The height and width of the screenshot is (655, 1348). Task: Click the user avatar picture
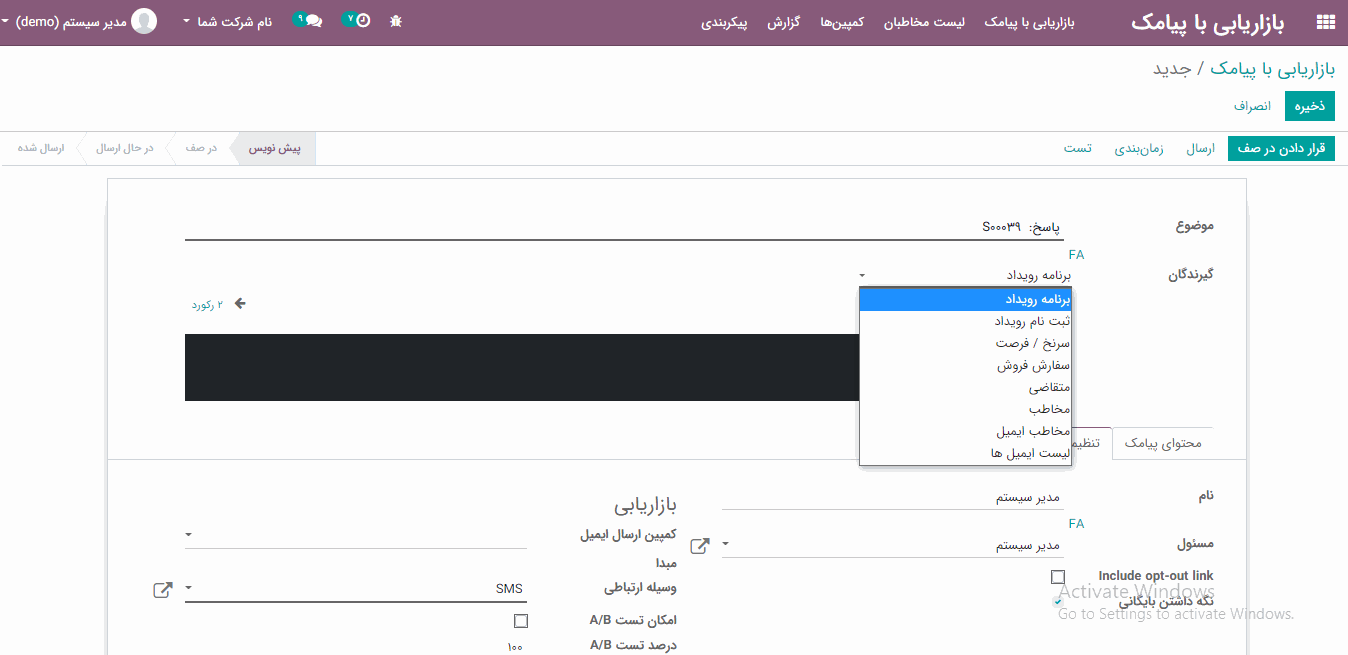145,21
